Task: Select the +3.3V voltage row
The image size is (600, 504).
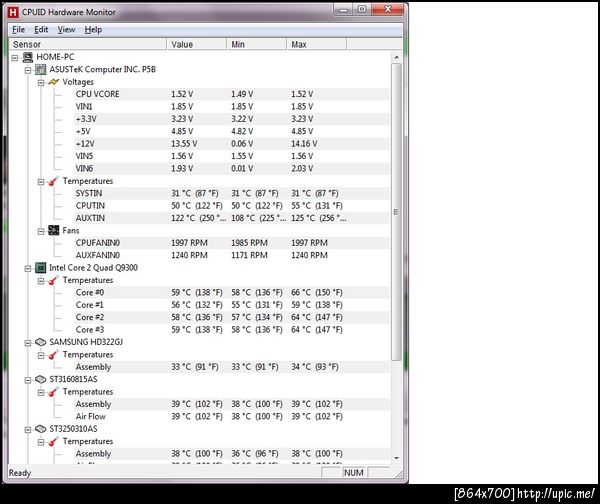Action: [x=232, y=119]
